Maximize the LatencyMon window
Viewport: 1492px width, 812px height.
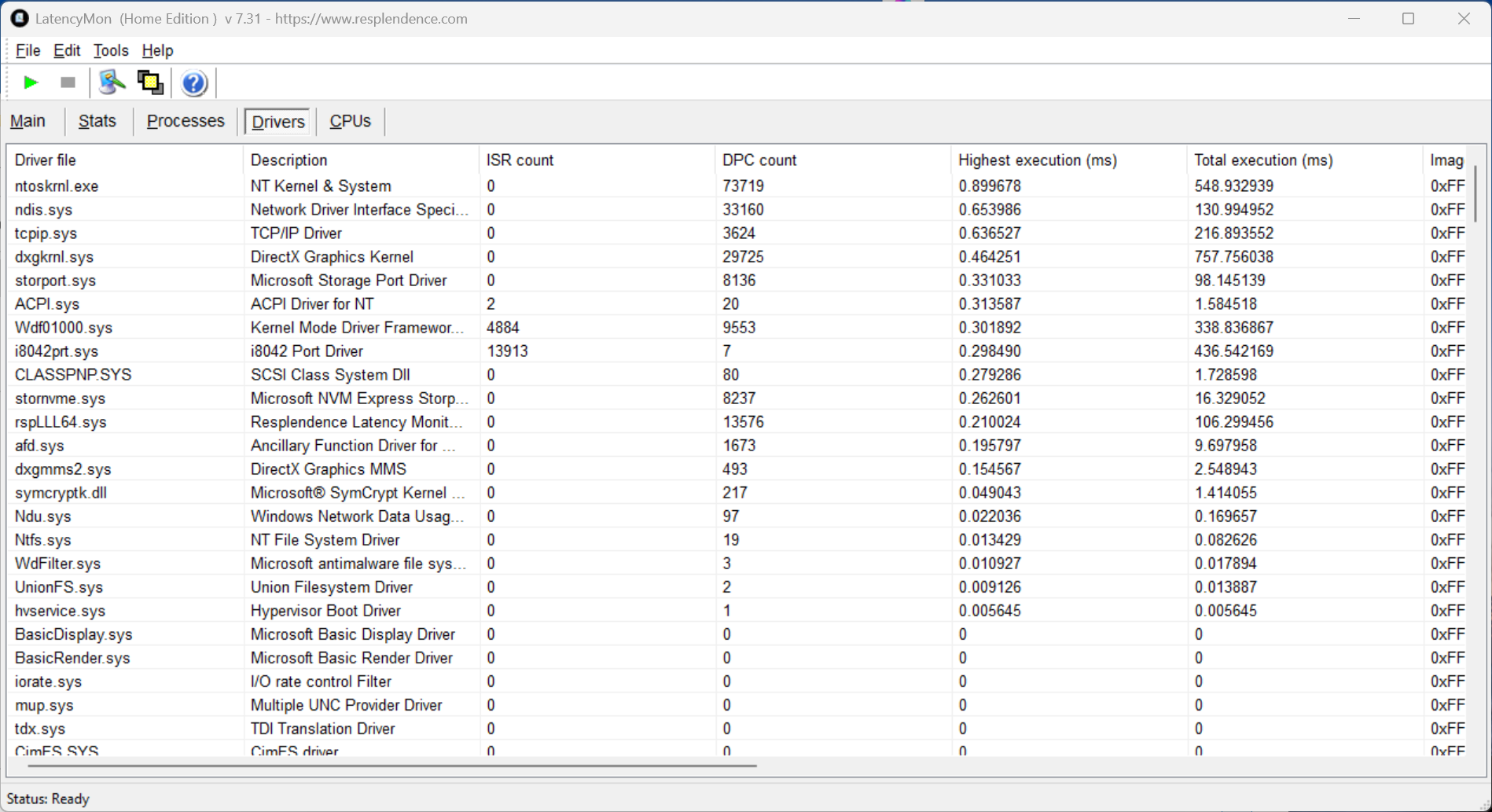click(1408, 18)
